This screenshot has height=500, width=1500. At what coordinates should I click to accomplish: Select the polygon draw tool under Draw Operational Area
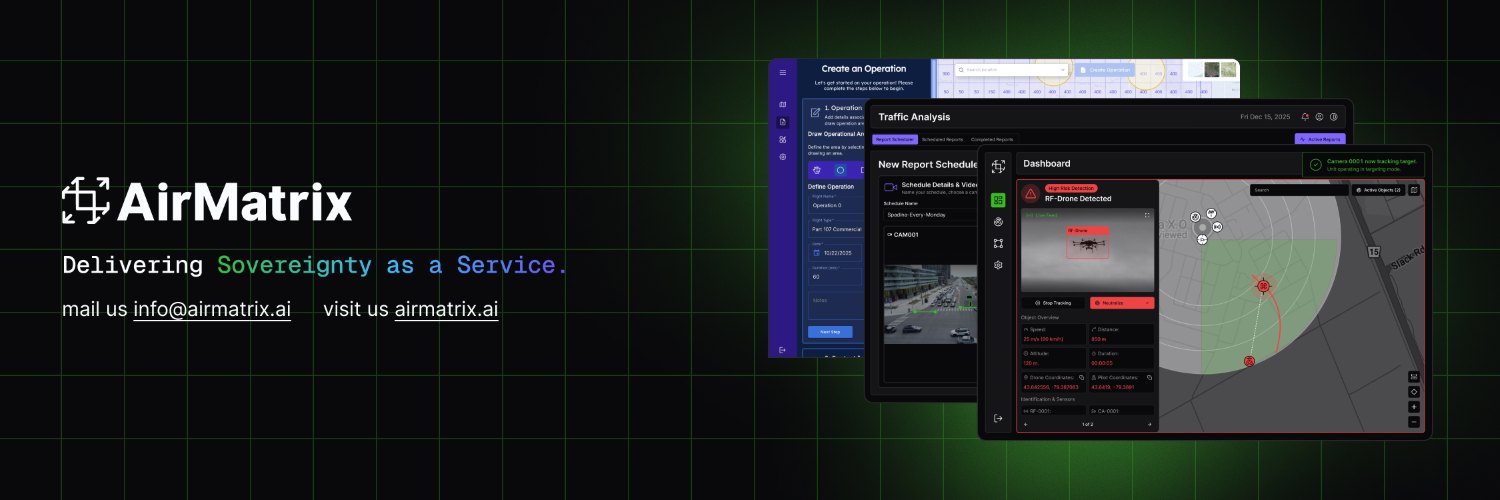[x=816, y=170]
